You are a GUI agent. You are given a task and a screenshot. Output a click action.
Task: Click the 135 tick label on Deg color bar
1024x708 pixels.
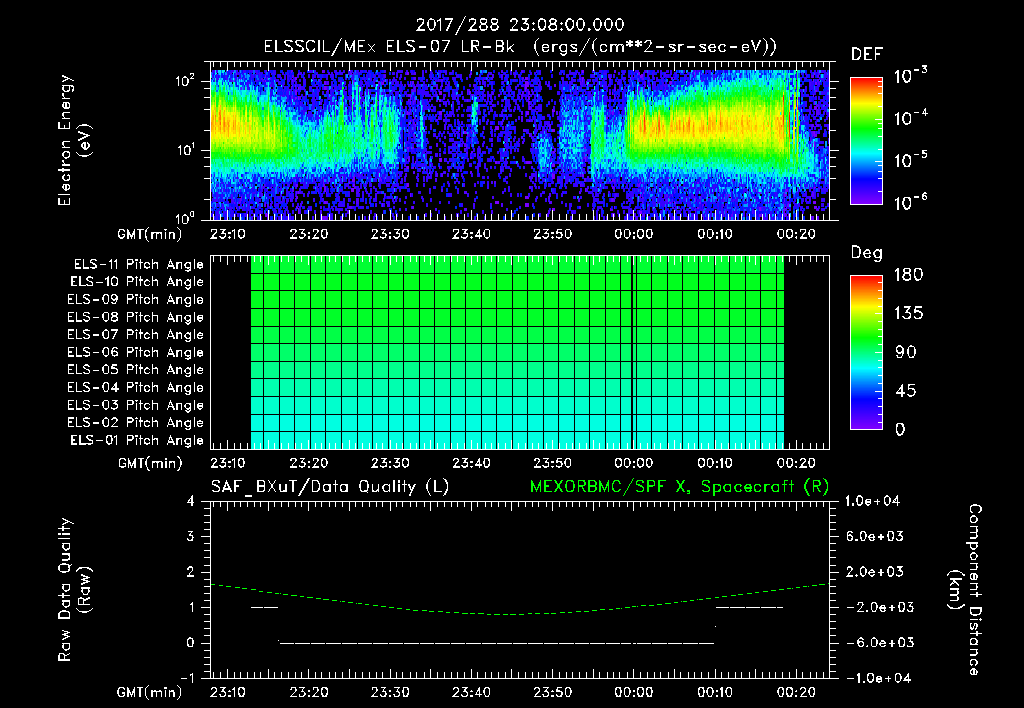pos(908,314)
